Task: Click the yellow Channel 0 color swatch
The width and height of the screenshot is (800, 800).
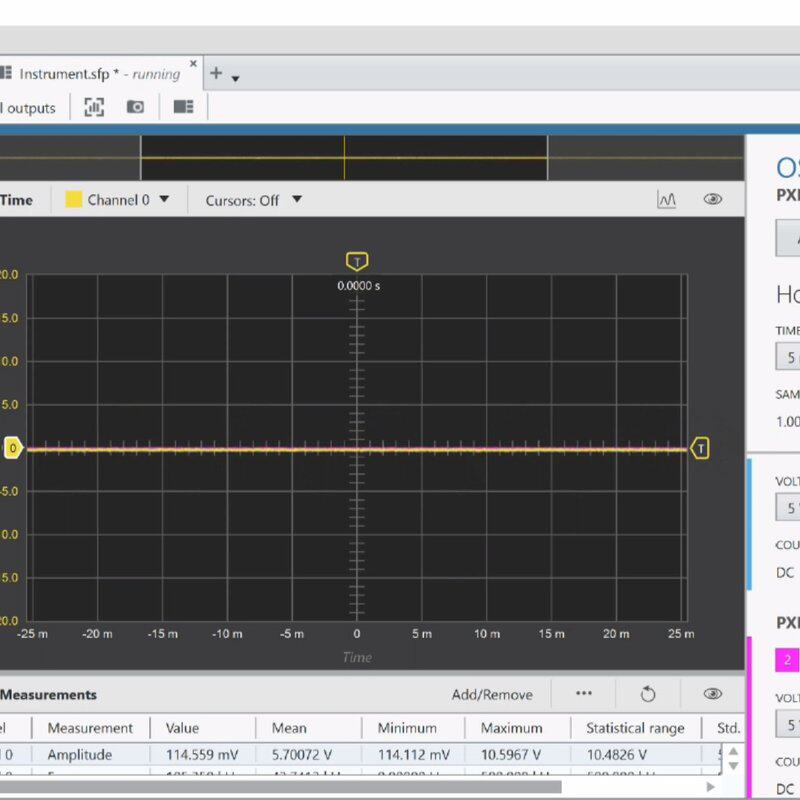Action: point(74,199)
